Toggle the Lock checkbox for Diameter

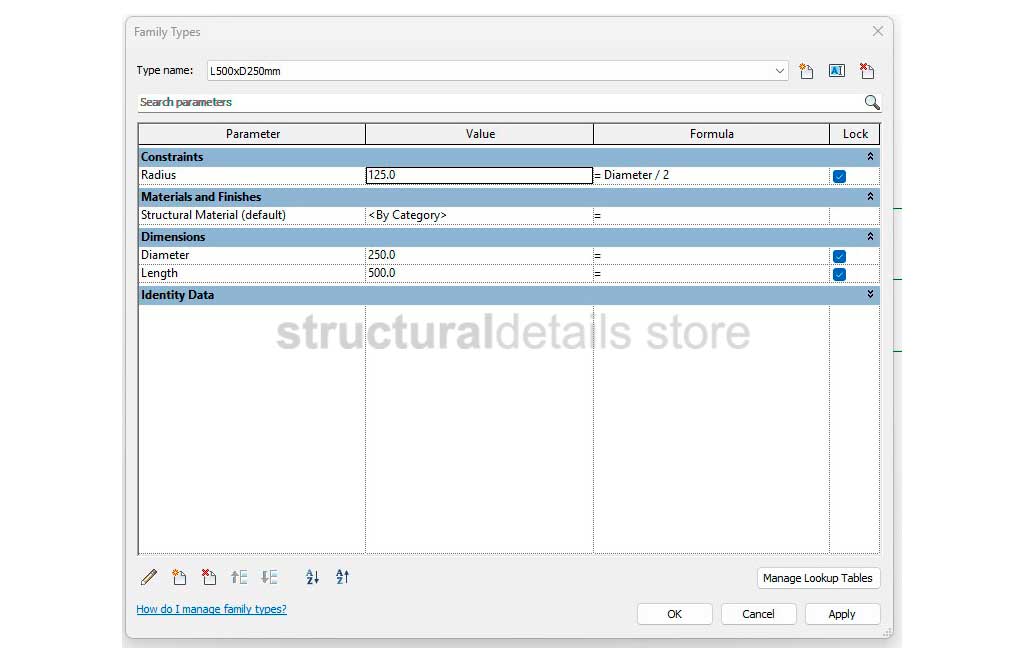pyautogui.click(x=839, y=256)
